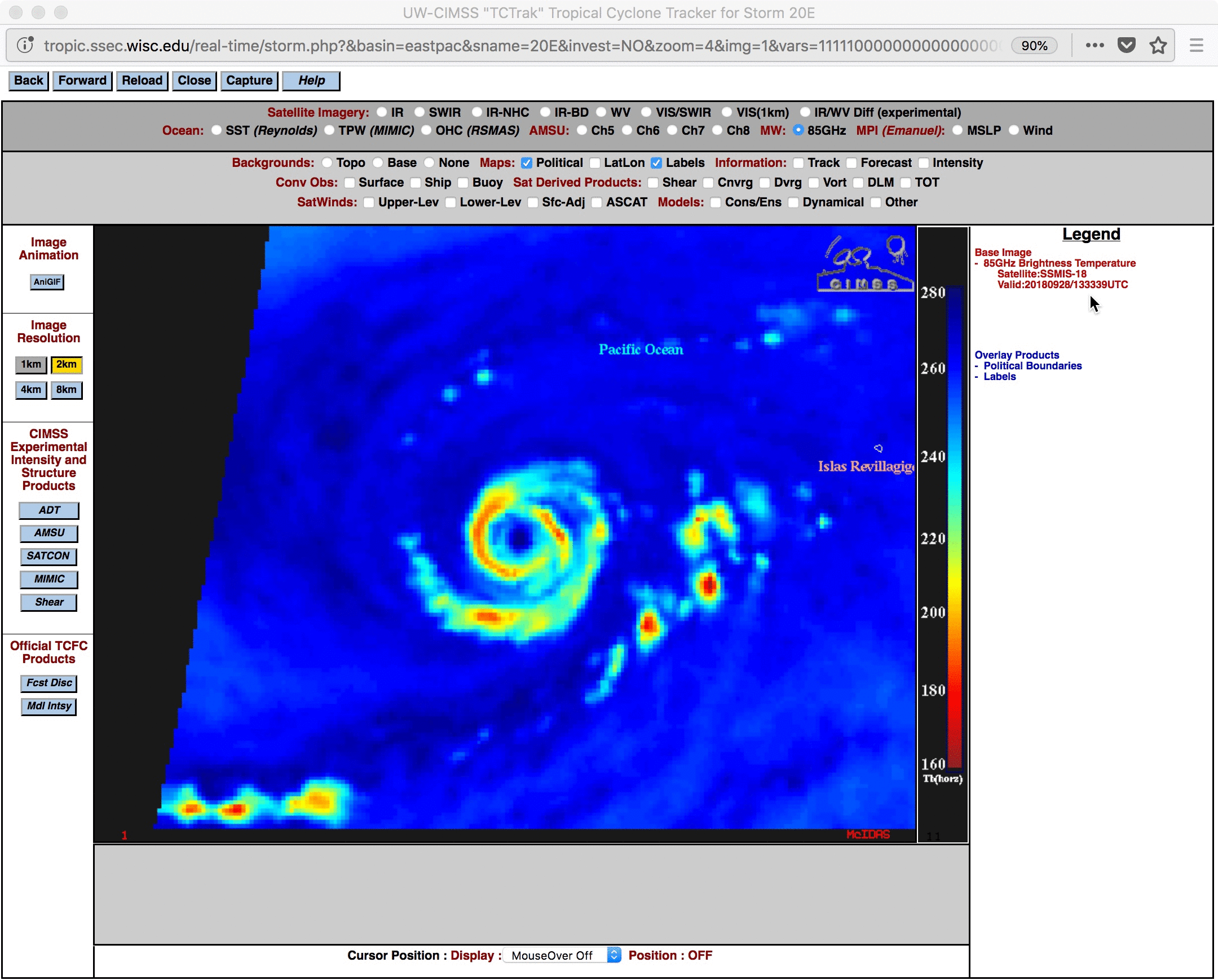The image size is (1218, 980).
Task: Select MPI Wind radio button
Action: [x=1014, y=130]
